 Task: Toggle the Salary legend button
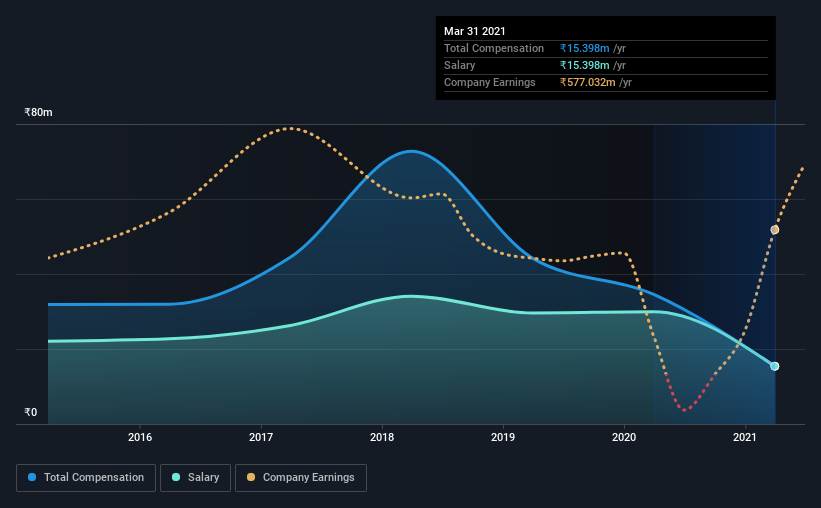195,478
